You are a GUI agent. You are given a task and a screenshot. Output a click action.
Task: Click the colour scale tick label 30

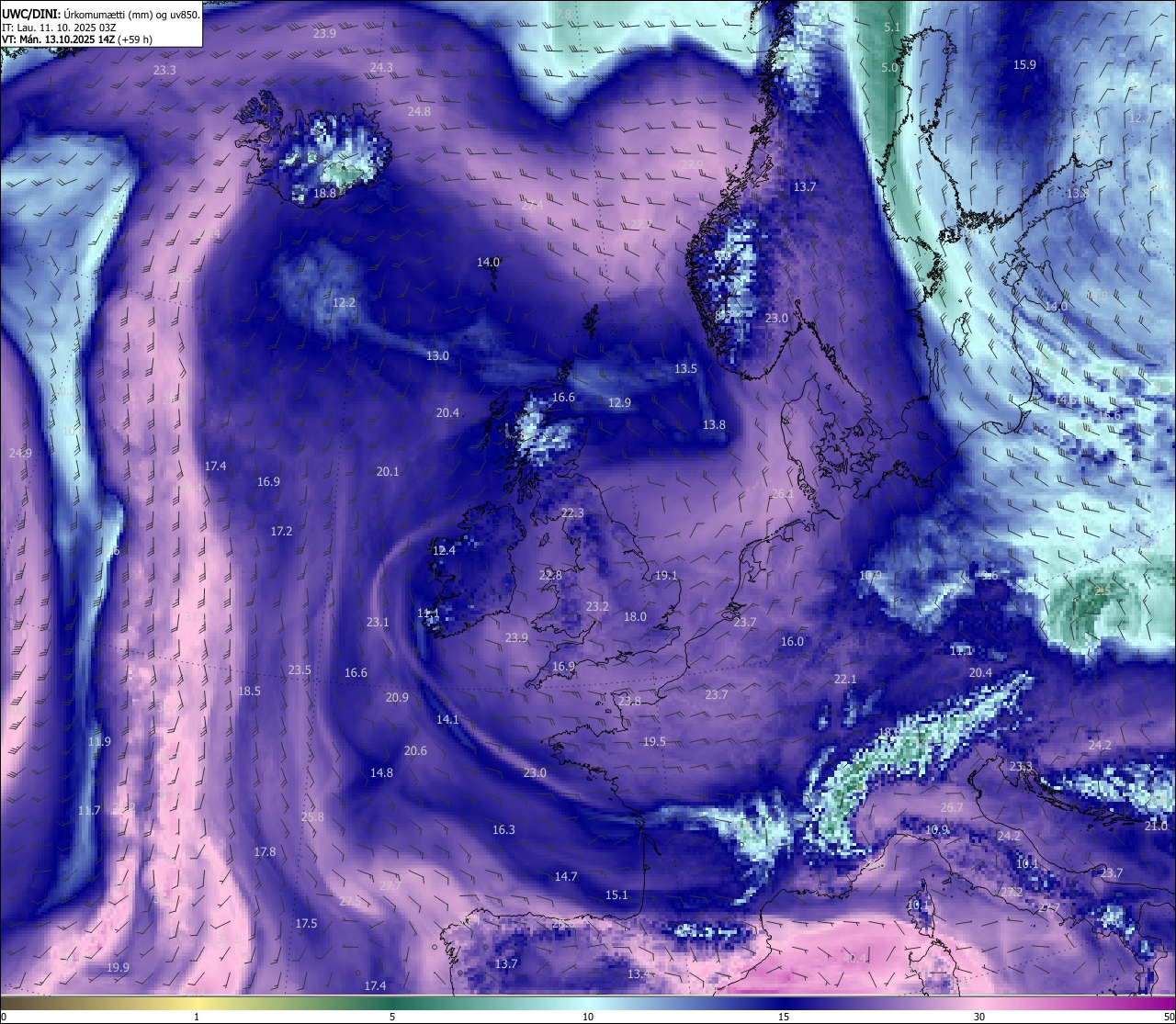coord(979,1017)
